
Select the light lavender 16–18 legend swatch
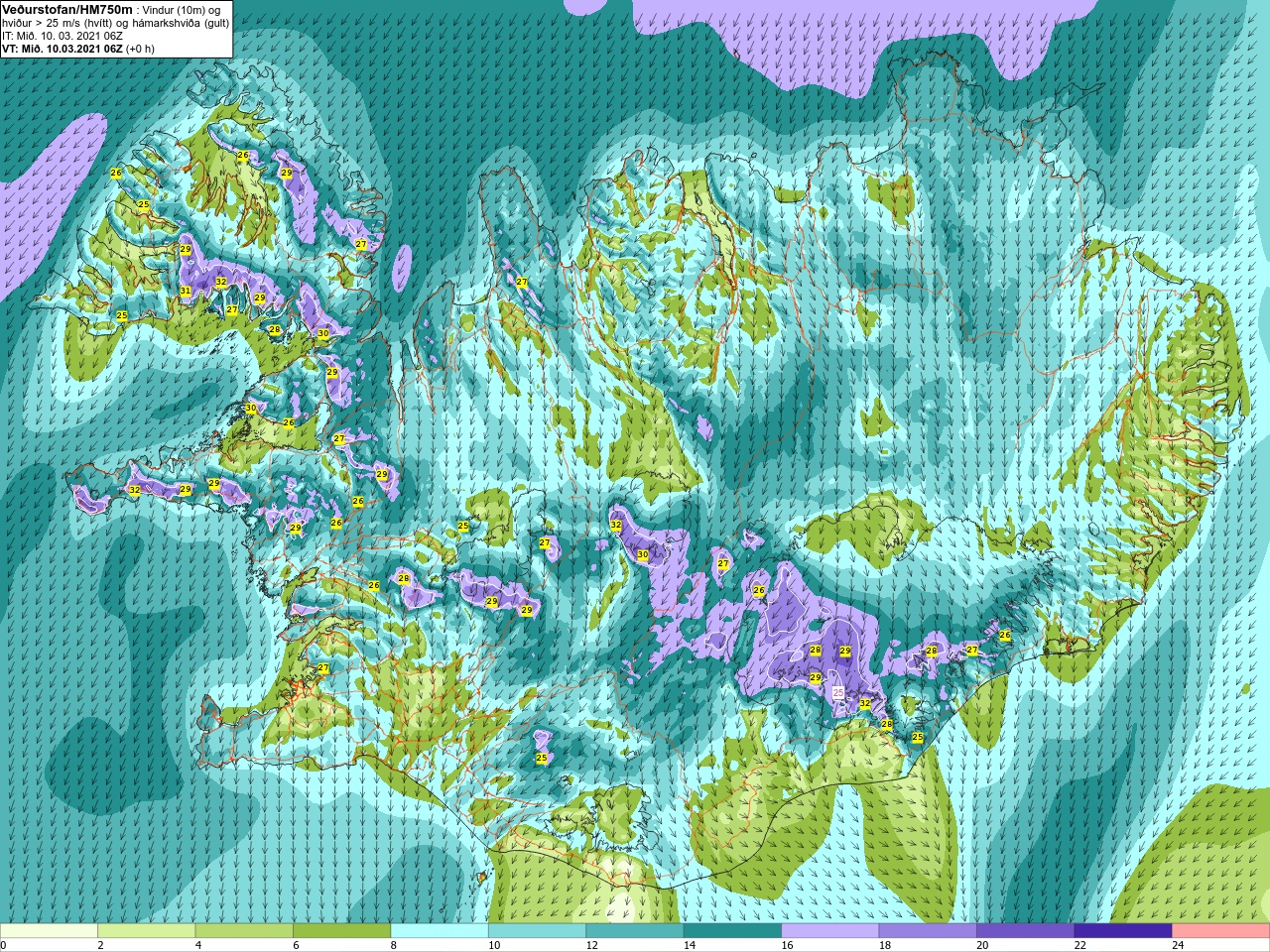830,931
